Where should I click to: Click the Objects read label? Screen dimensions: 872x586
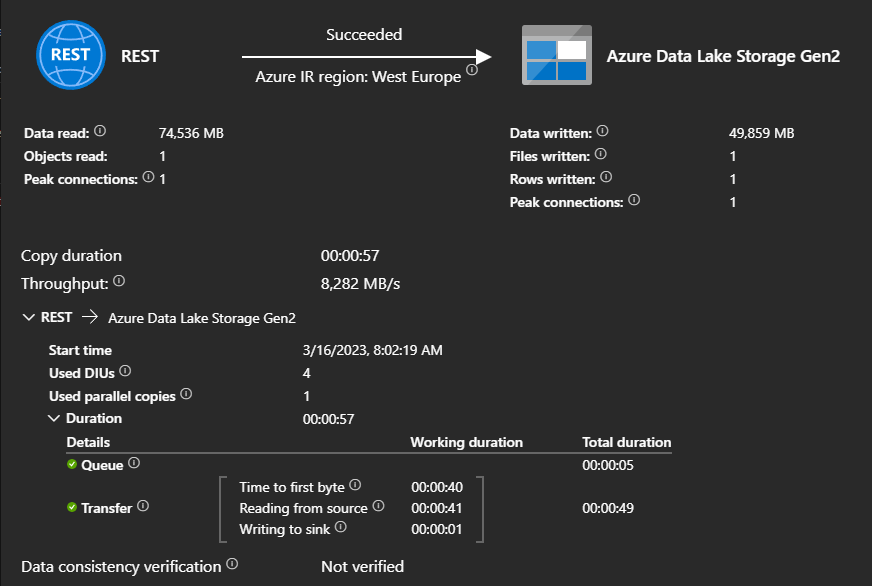coord(66,156)
